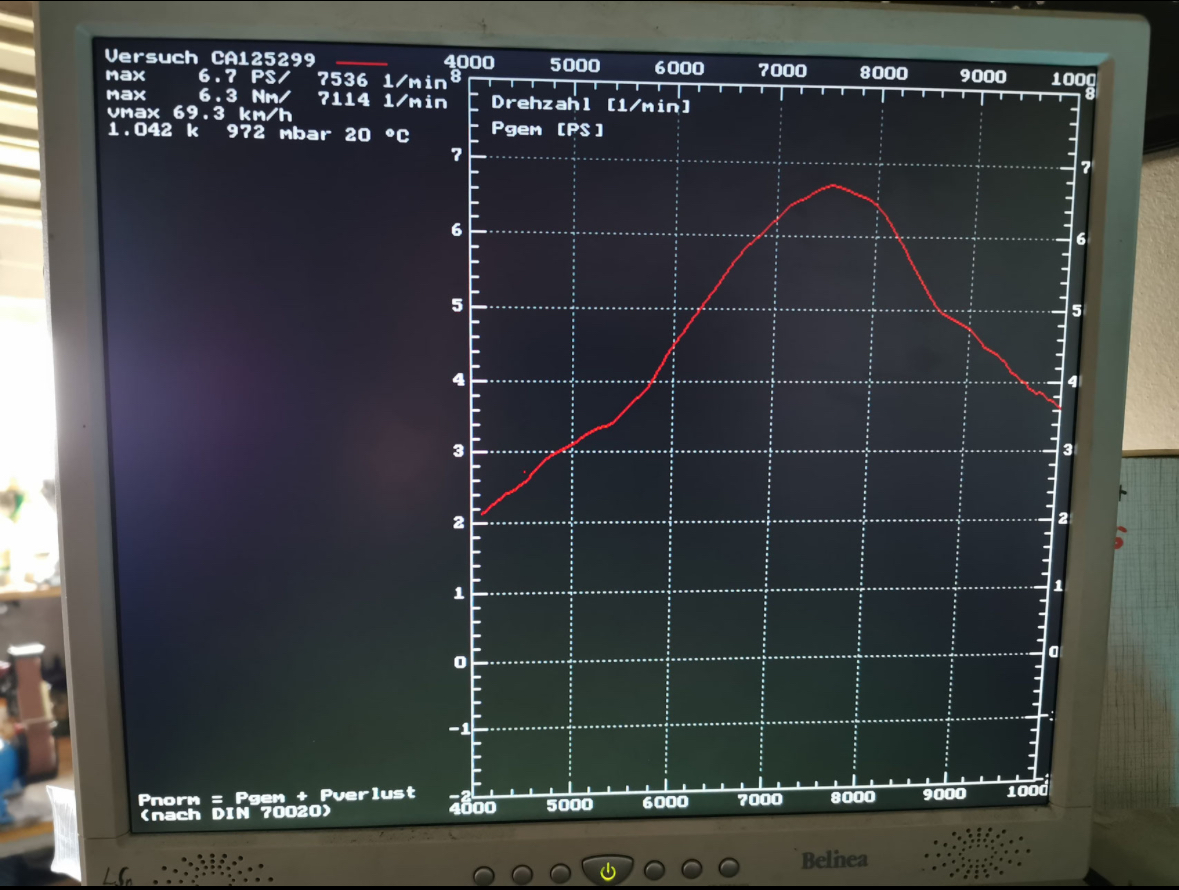
Task: Click the Versuch CA125299 title text
Action: pos(210,58)
